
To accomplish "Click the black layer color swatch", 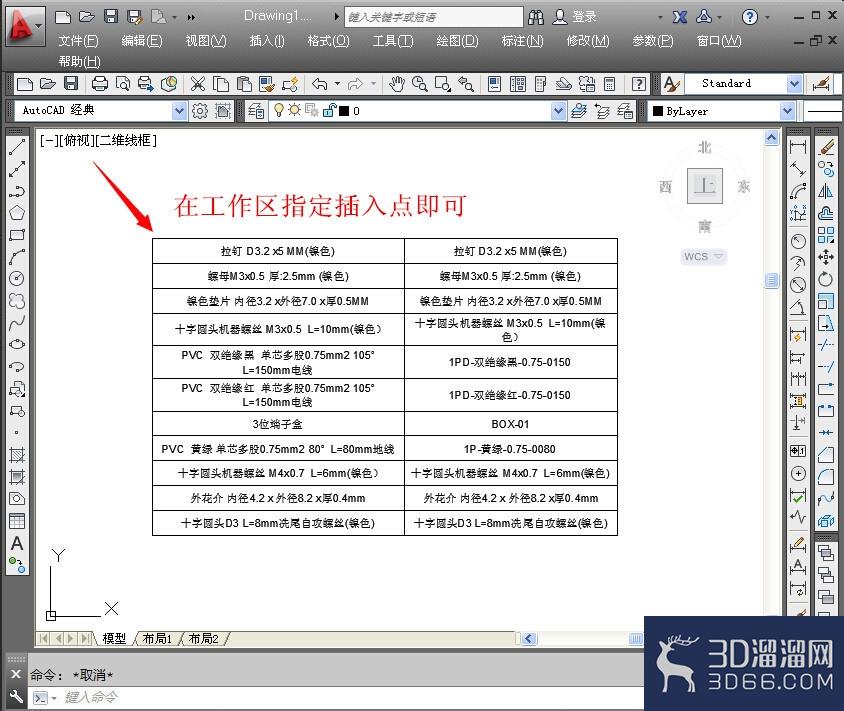I will pos(344,111).
